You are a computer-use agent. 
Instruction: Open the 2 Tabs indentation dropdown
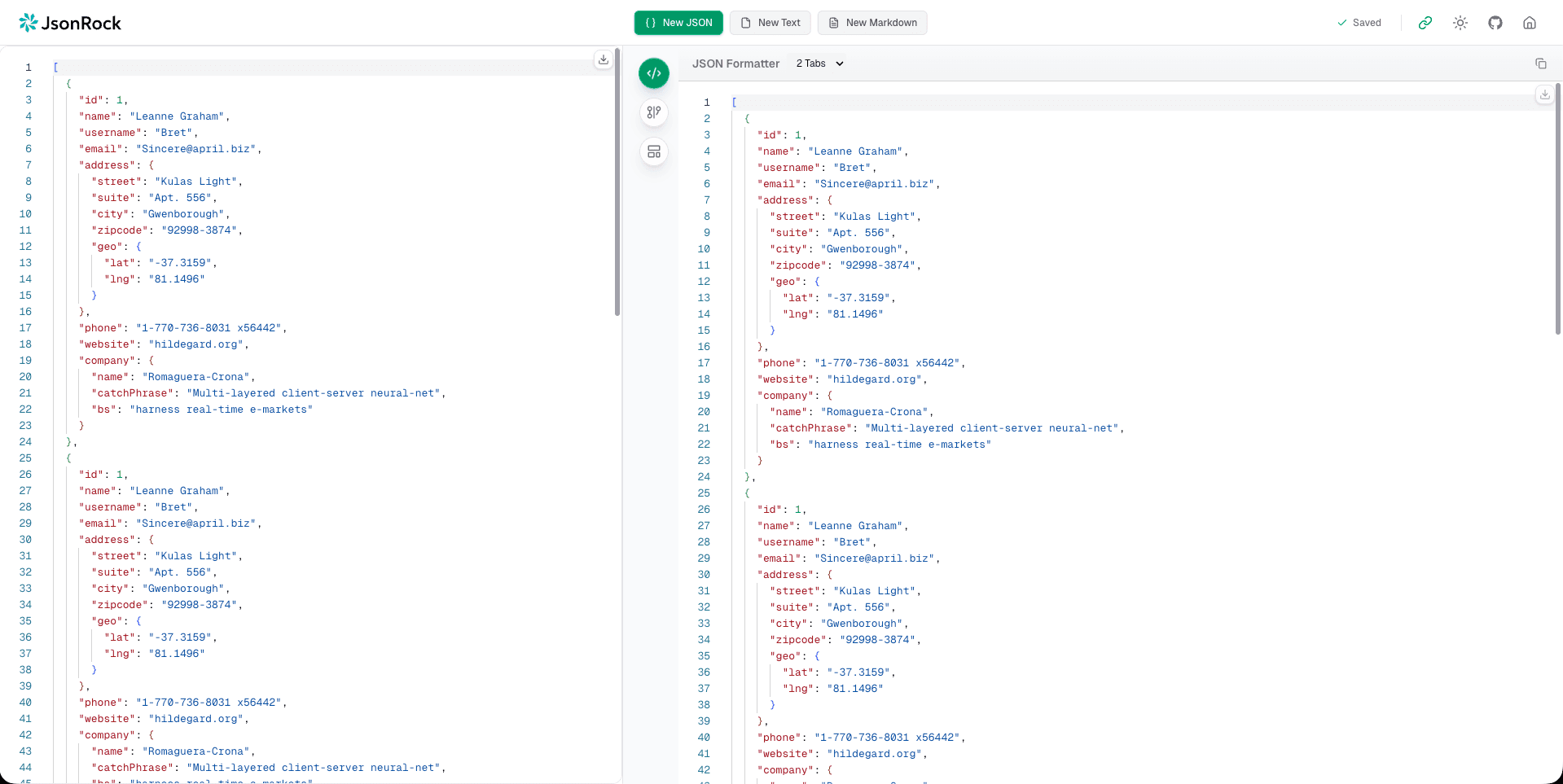click(820, 64)
